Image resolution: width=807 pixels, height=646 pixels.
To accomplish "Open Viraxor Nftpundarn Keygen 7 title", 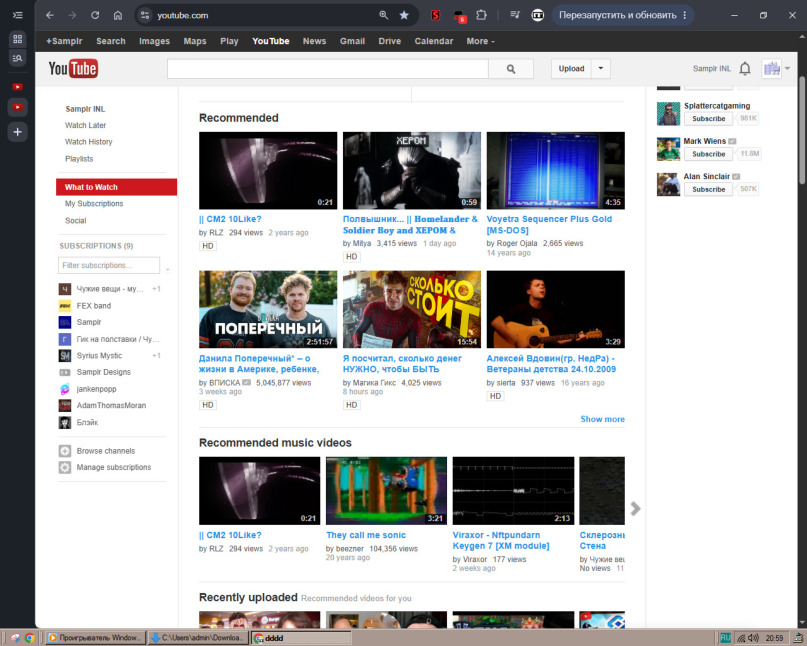I will point(501,540).
